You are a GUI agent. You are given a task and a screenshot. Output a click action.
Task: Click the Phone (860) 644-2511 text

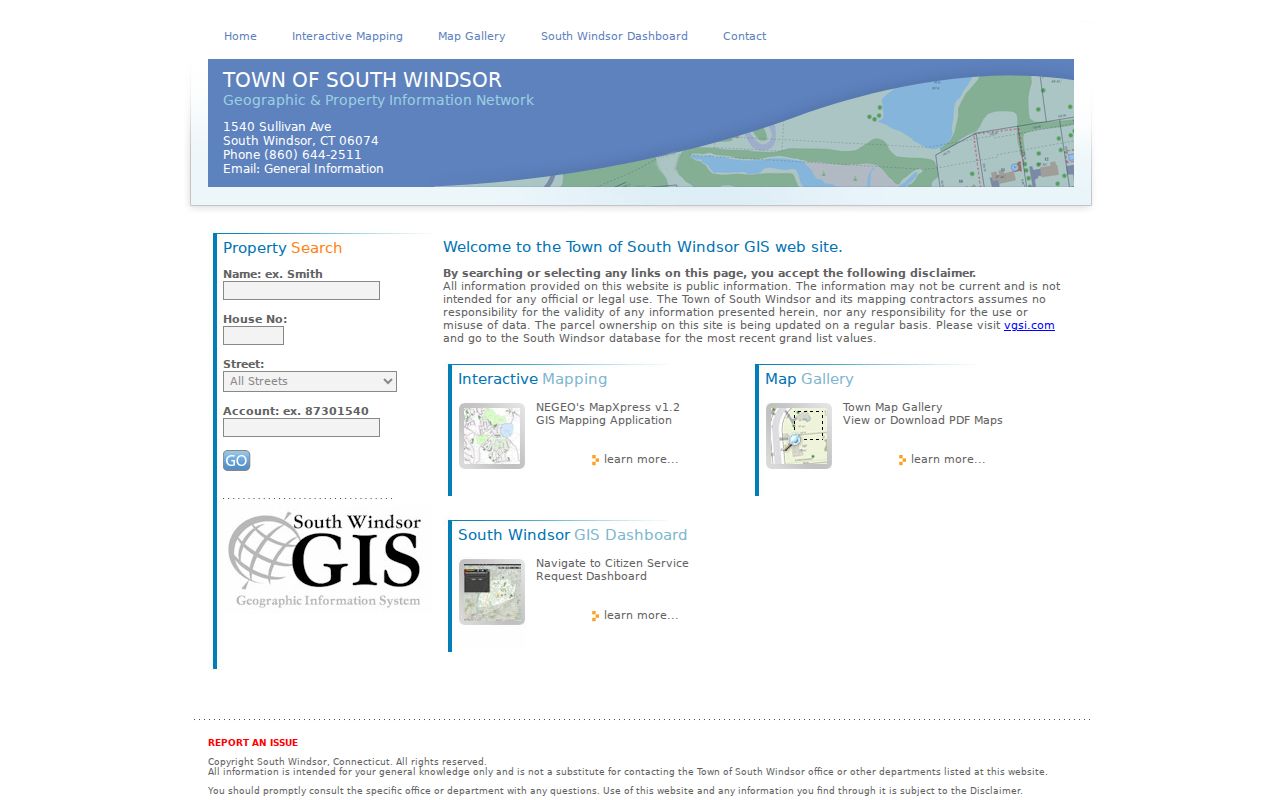pyautogui.click(x=292, y=155)
